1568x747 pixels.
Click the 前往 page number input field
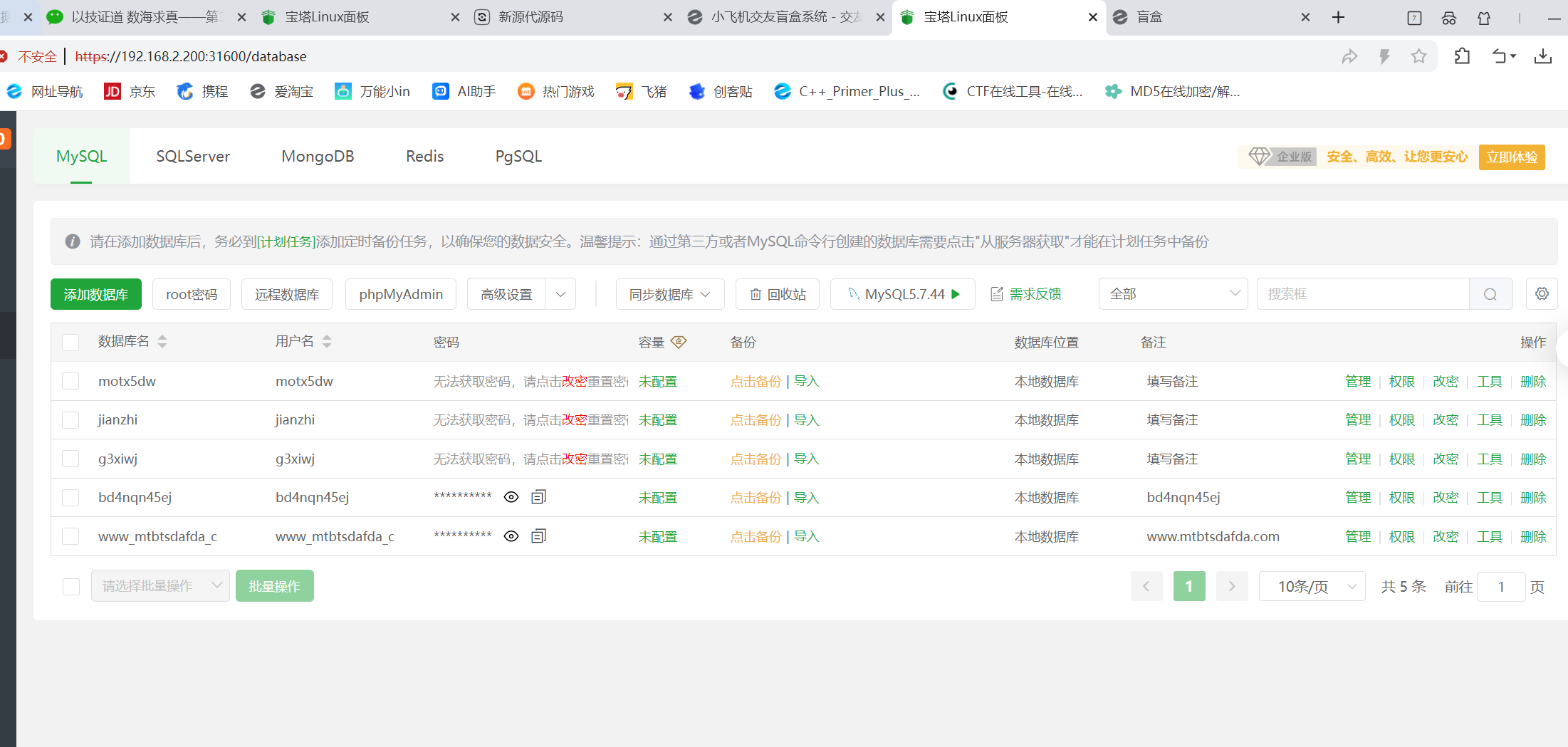1501,586
